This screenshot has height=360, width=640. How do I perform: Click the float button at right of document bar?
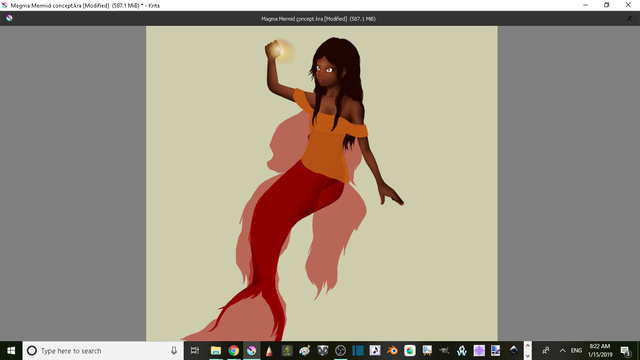[x=629, y=18]
